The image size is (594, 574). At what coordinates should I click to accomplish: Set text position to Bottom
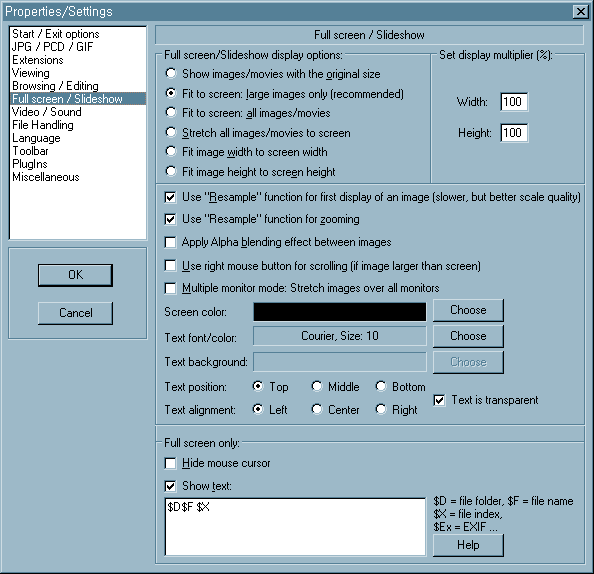381,386
